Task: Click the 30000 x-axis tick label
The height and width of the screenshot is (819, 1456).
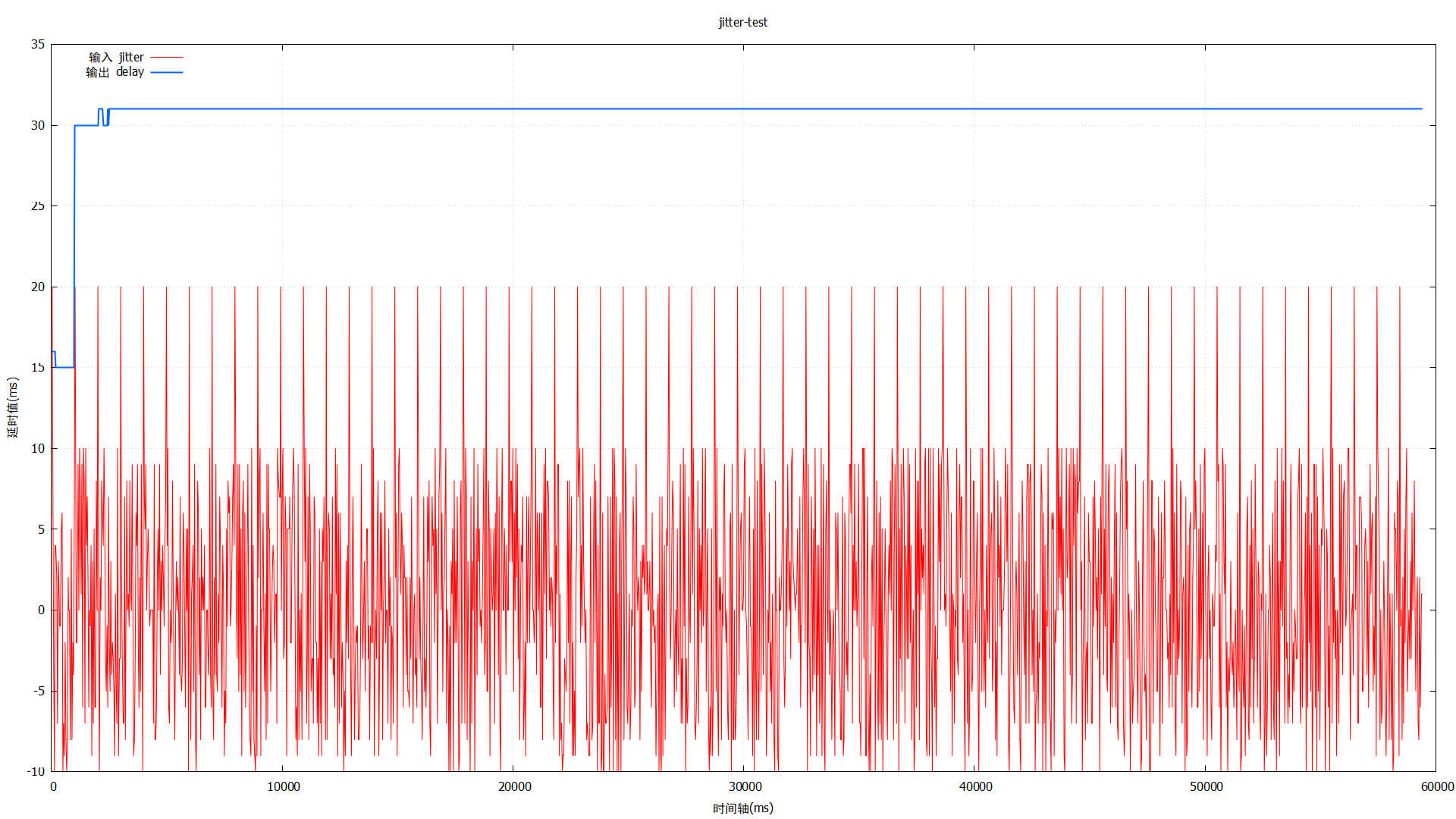Action: click(x=745, y=786)
